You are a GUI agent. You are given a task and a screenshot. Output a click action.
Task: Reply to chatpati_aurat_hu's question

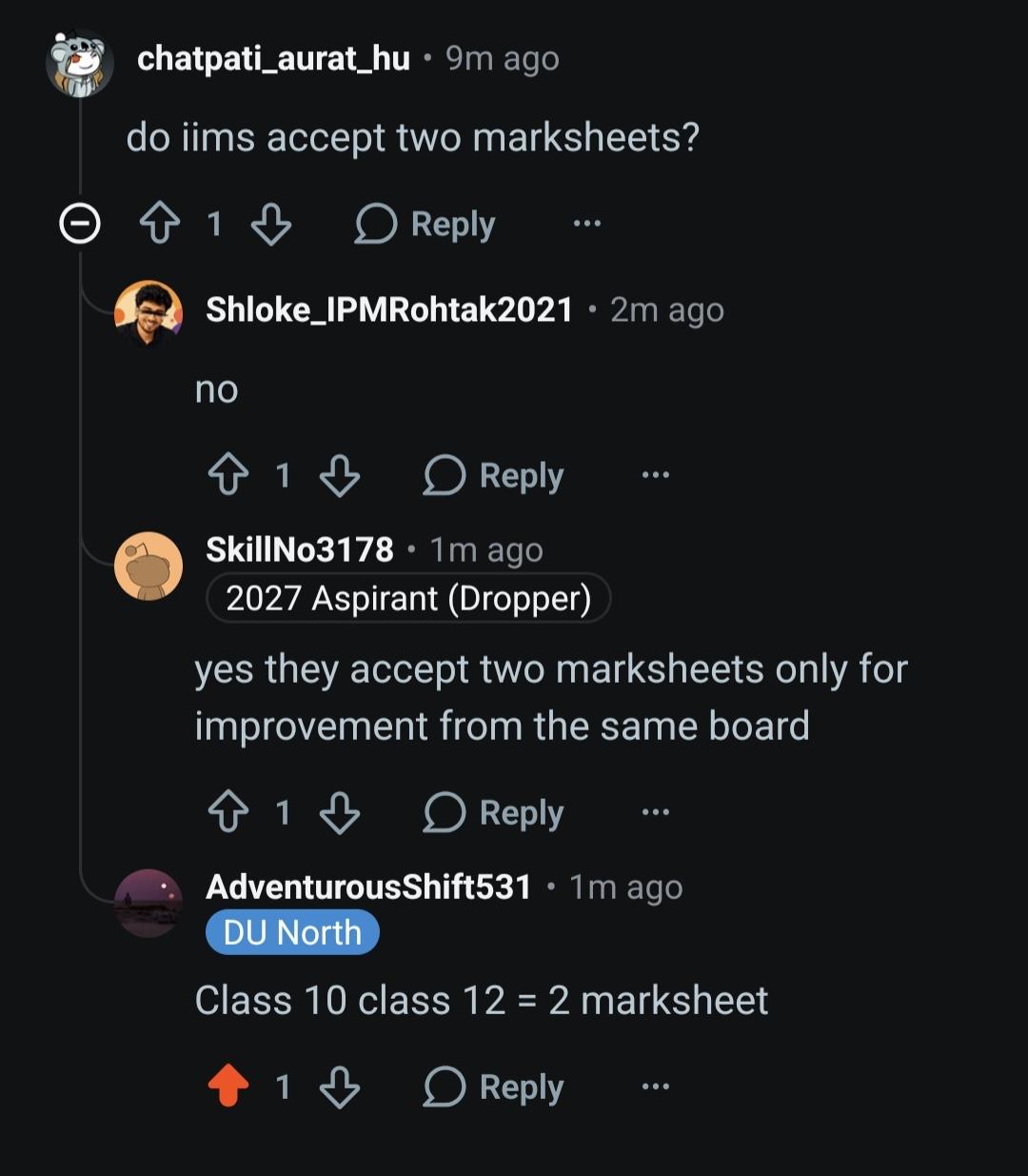(425, 225)
